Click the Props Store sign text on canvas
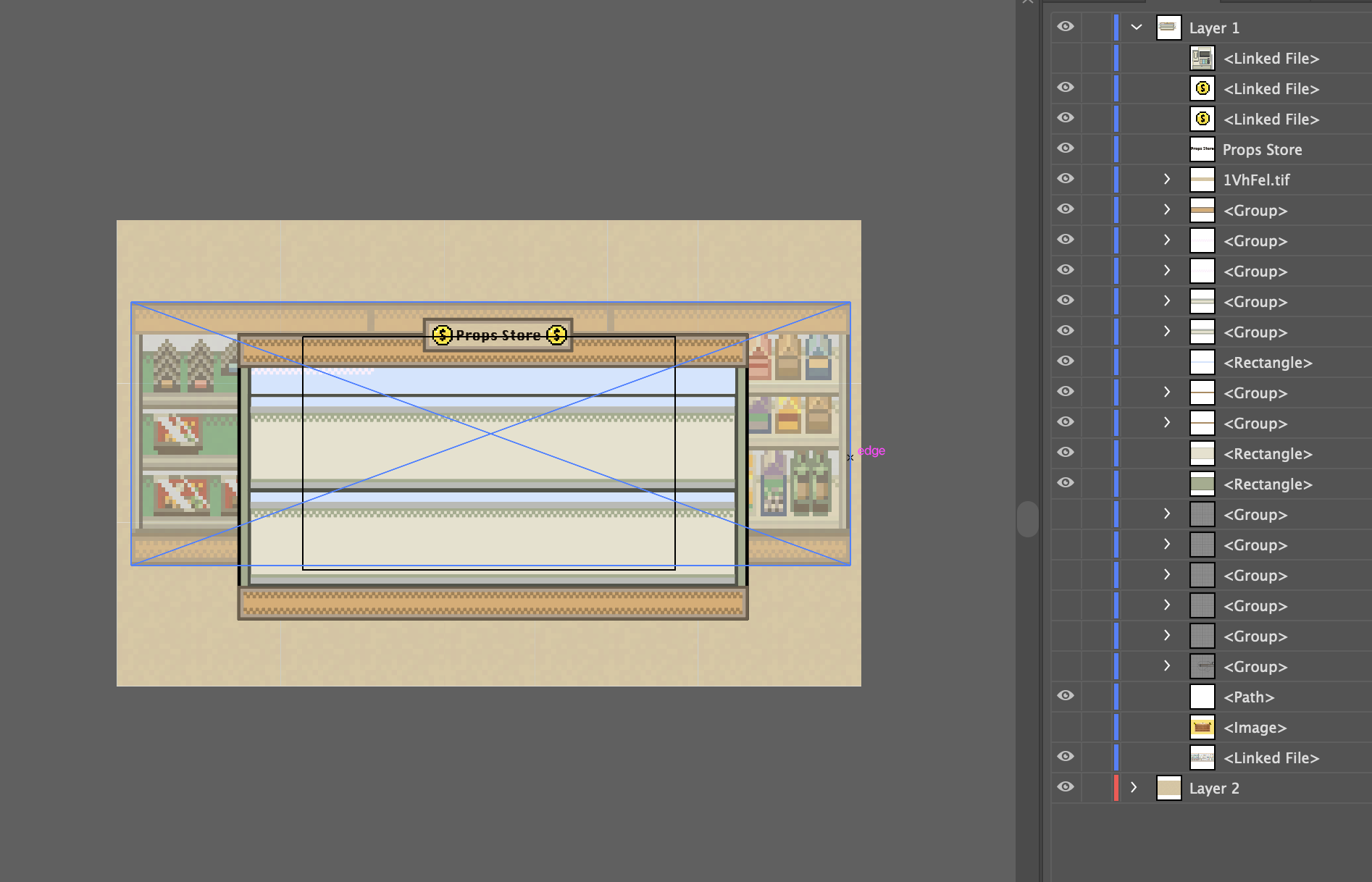This screenshot has width=1372, height=882. click(498, 335)
